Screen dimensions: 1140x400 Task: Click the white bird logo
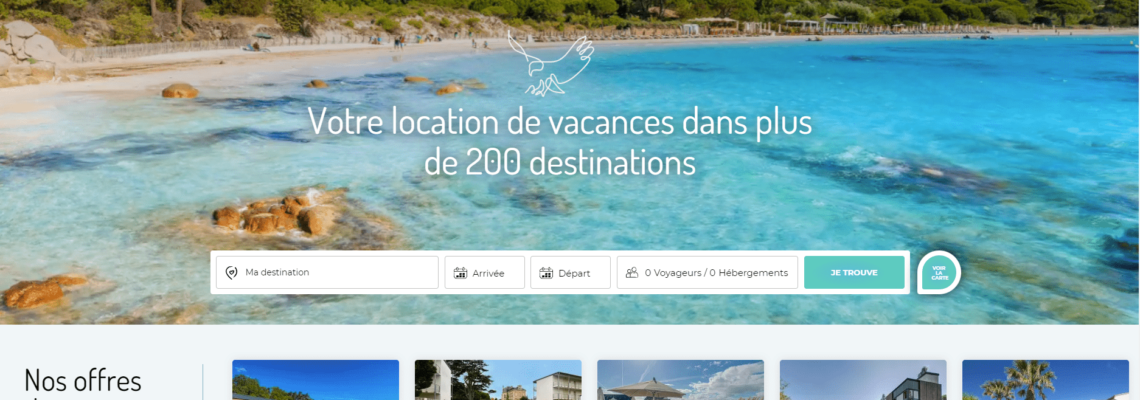point(550,63)
